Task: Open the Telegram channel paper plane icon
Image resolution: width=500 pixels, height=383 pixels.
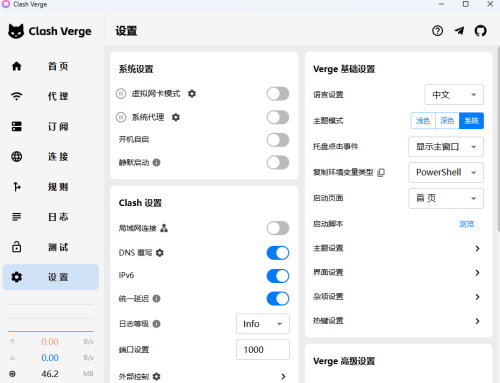Action: 459,31
